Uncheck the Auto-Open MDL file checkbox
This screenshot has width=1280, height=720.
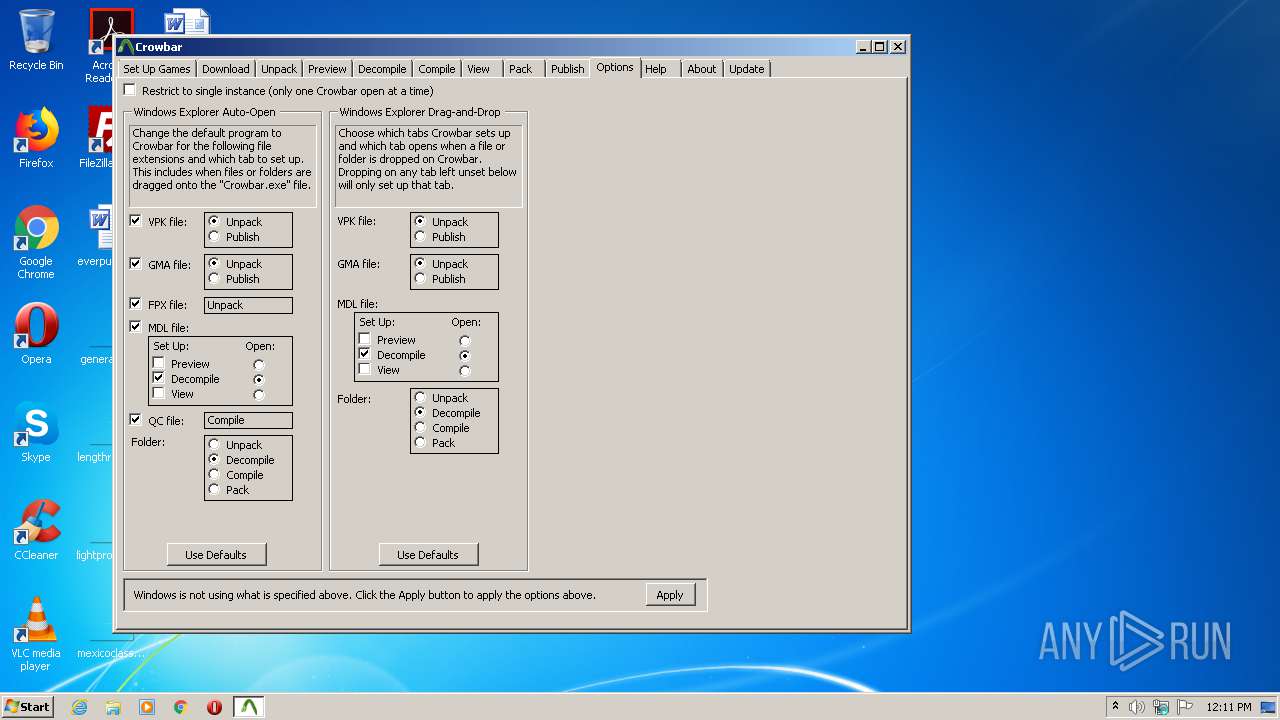136,327
